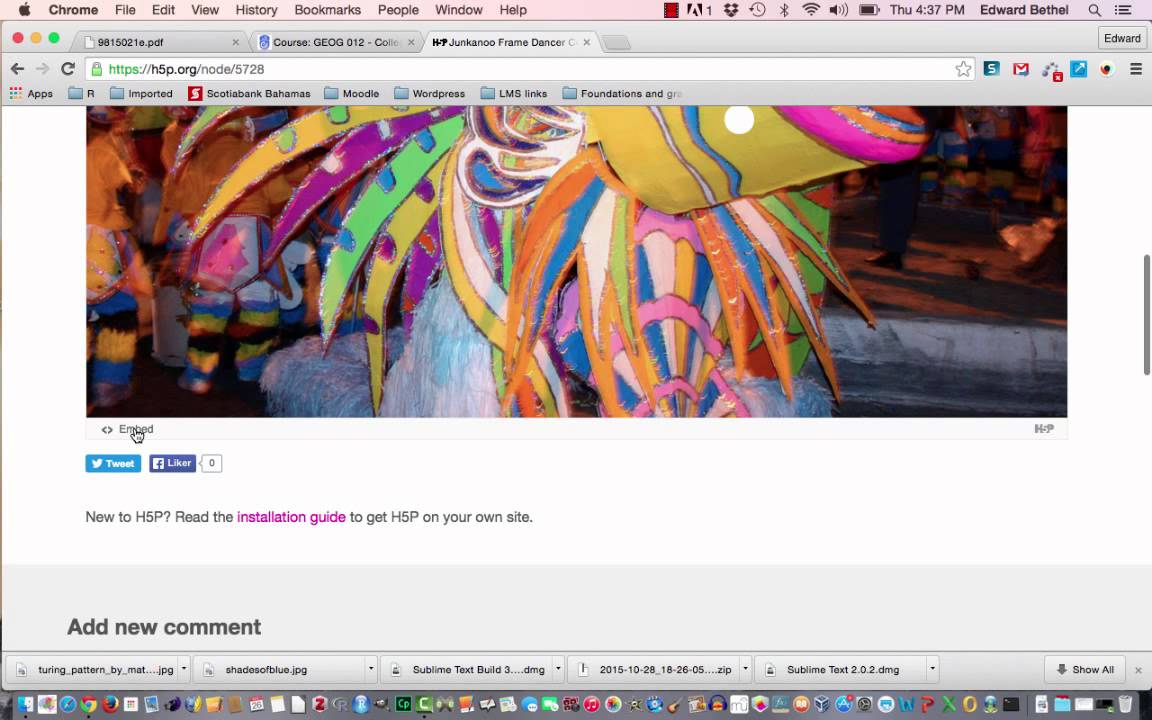Click Embed below the image
The height and width of the screenshot is (720, 1152).
tap(128, 429)
